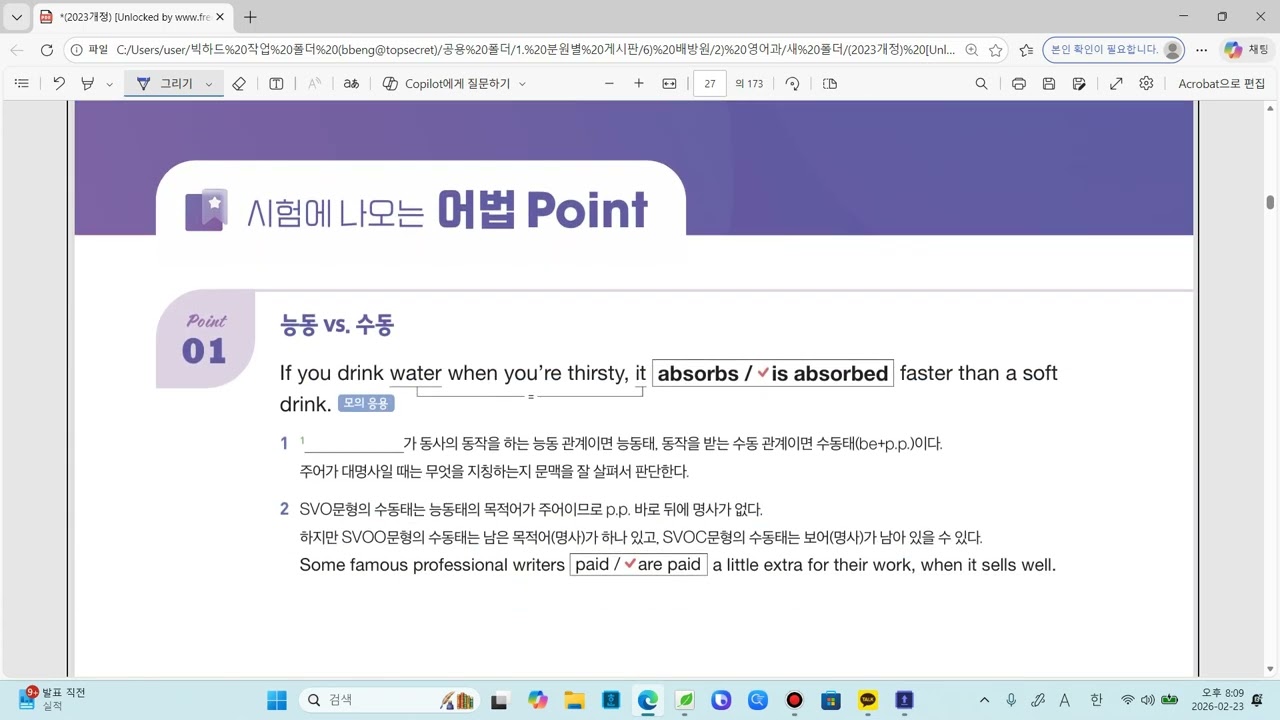Open the tab search dropdown
Screen dimensions: 1280x720
coord(17,17)
